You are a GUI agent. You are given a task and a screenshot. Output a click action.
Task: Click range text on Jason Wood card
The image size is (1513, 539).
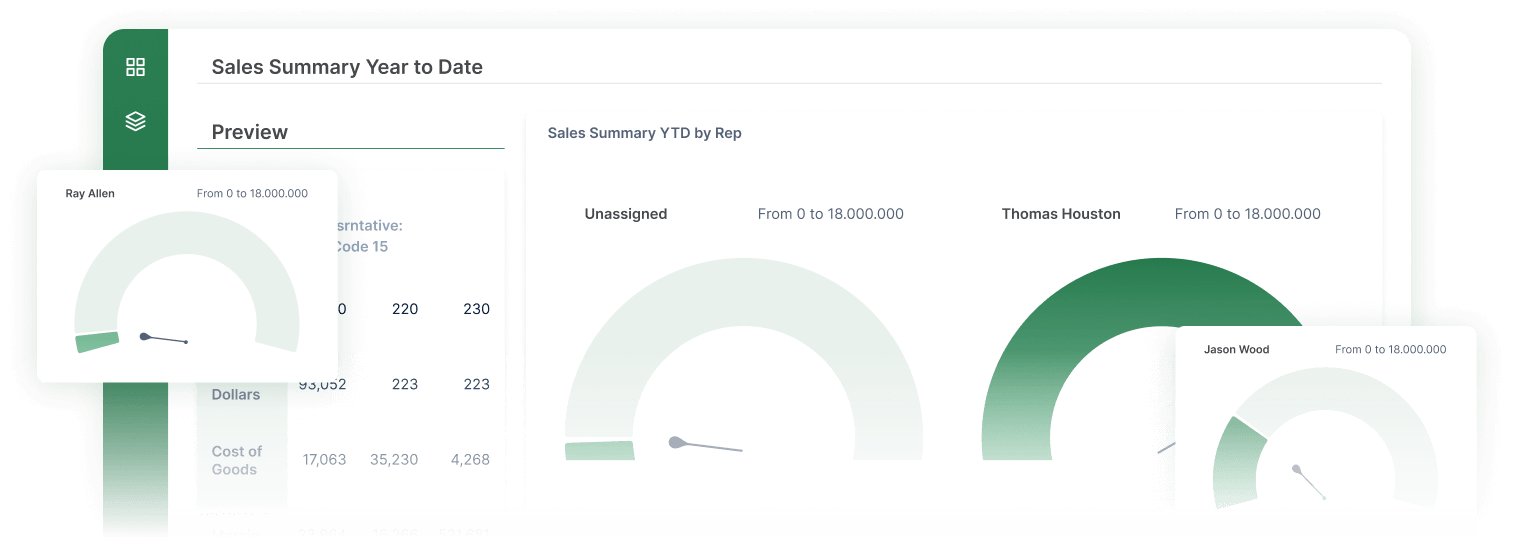[1390, 350]
